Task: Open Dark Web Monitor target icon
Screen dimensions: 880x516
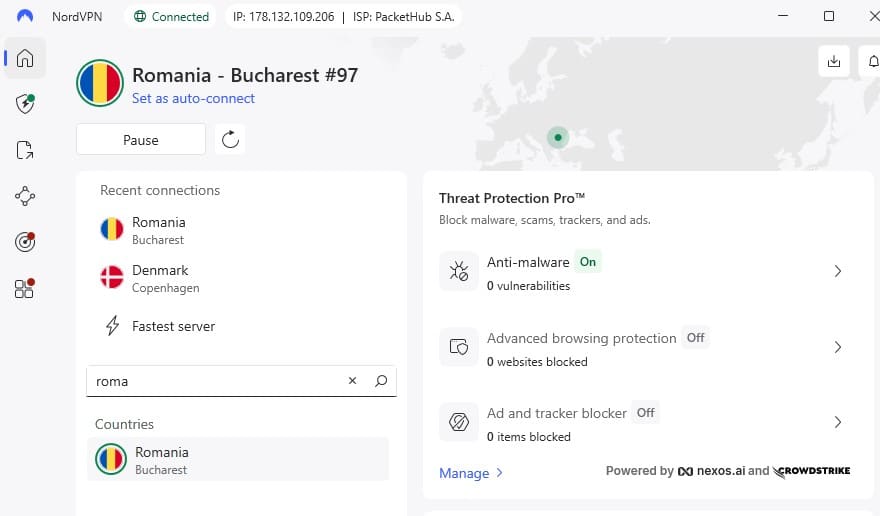Action: coord(25,242)
